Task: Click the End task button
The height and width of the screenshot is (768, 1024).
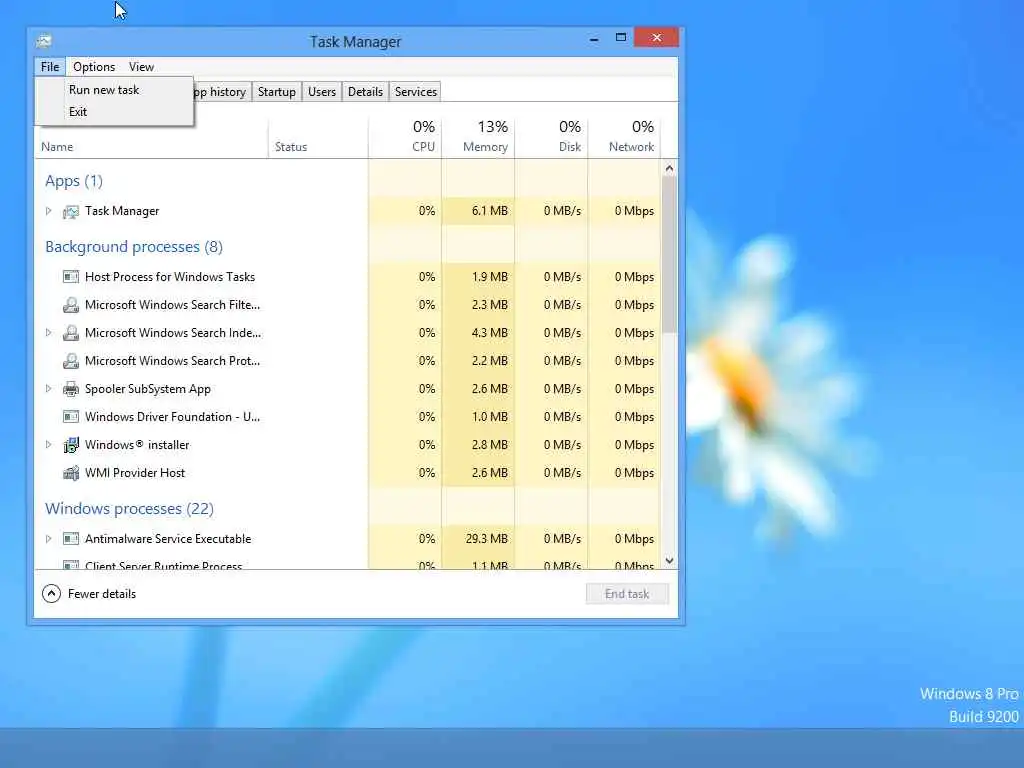Action: pos(627,594)
